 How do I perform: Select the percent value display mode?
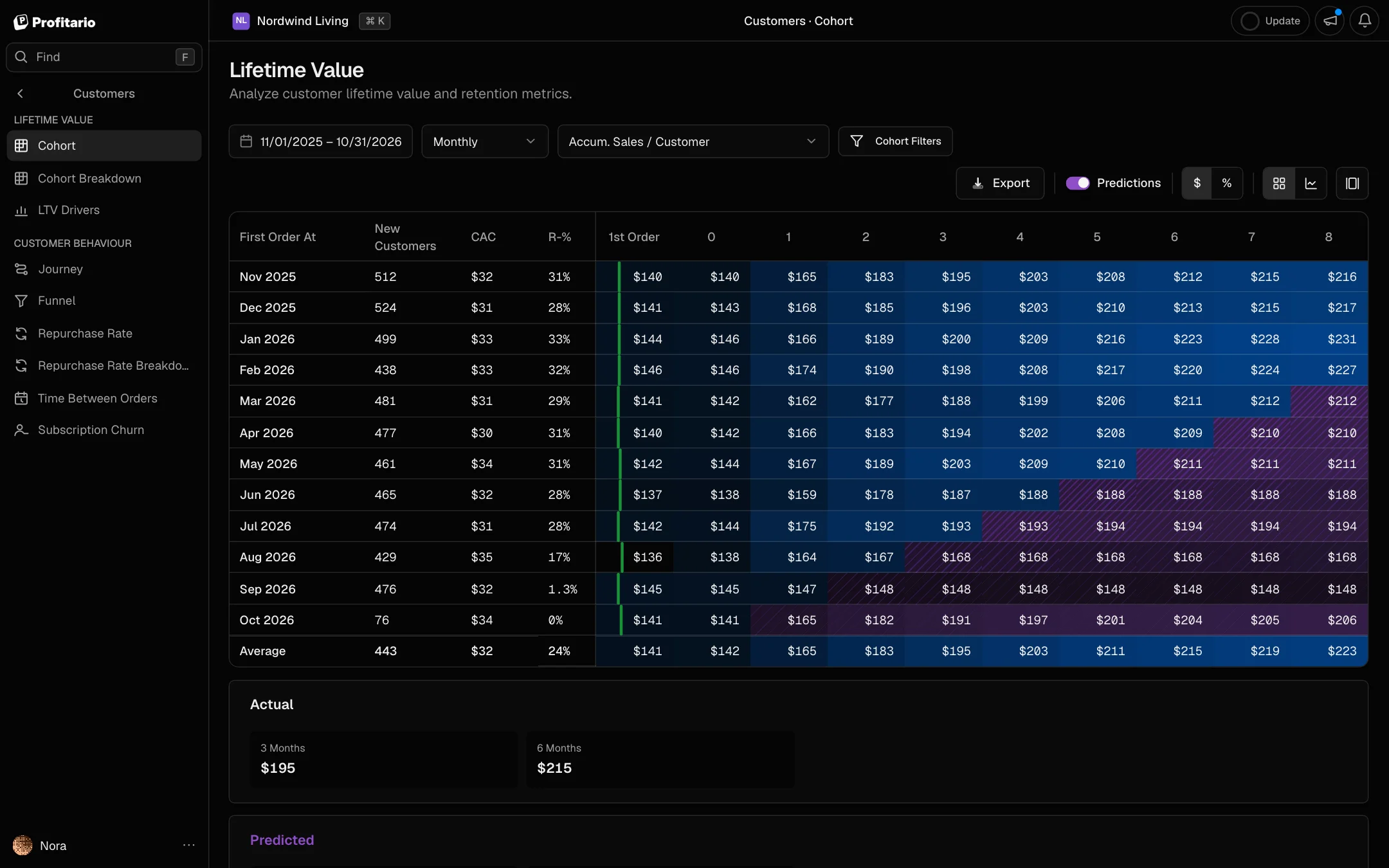1227,184
